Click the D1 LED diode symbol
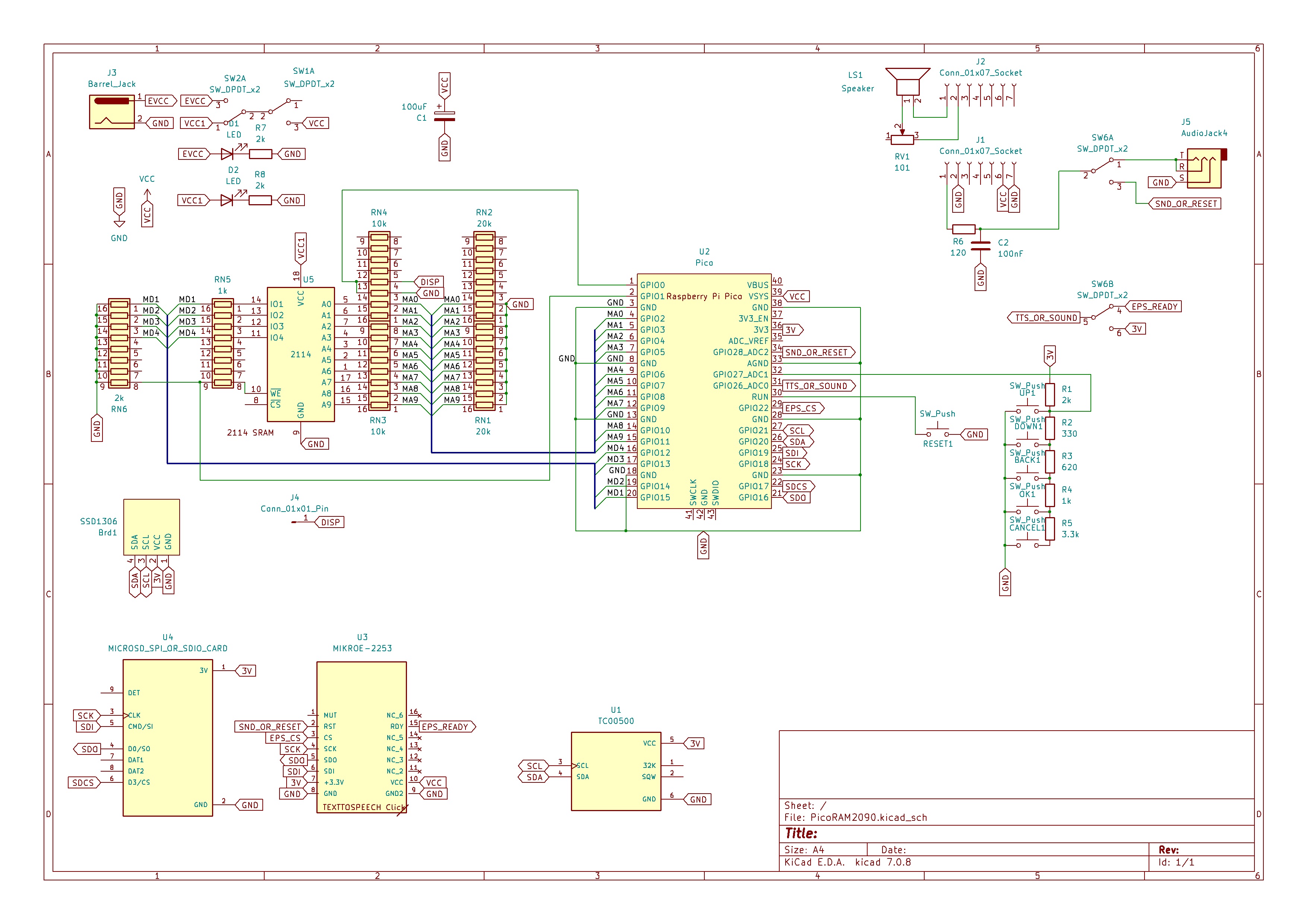This screenshot has height=924, width=1307. [x=227, y=154]
